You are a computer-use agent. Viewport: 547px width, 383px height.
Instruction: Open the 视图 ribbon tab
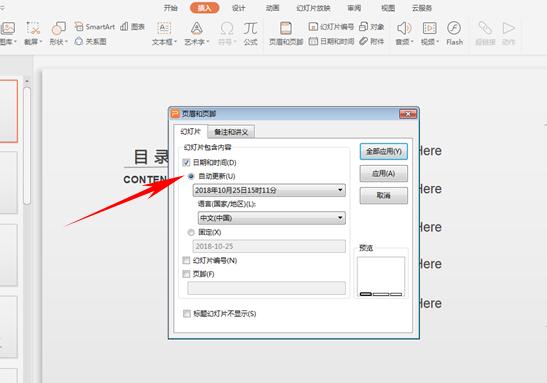click(388, 8)
